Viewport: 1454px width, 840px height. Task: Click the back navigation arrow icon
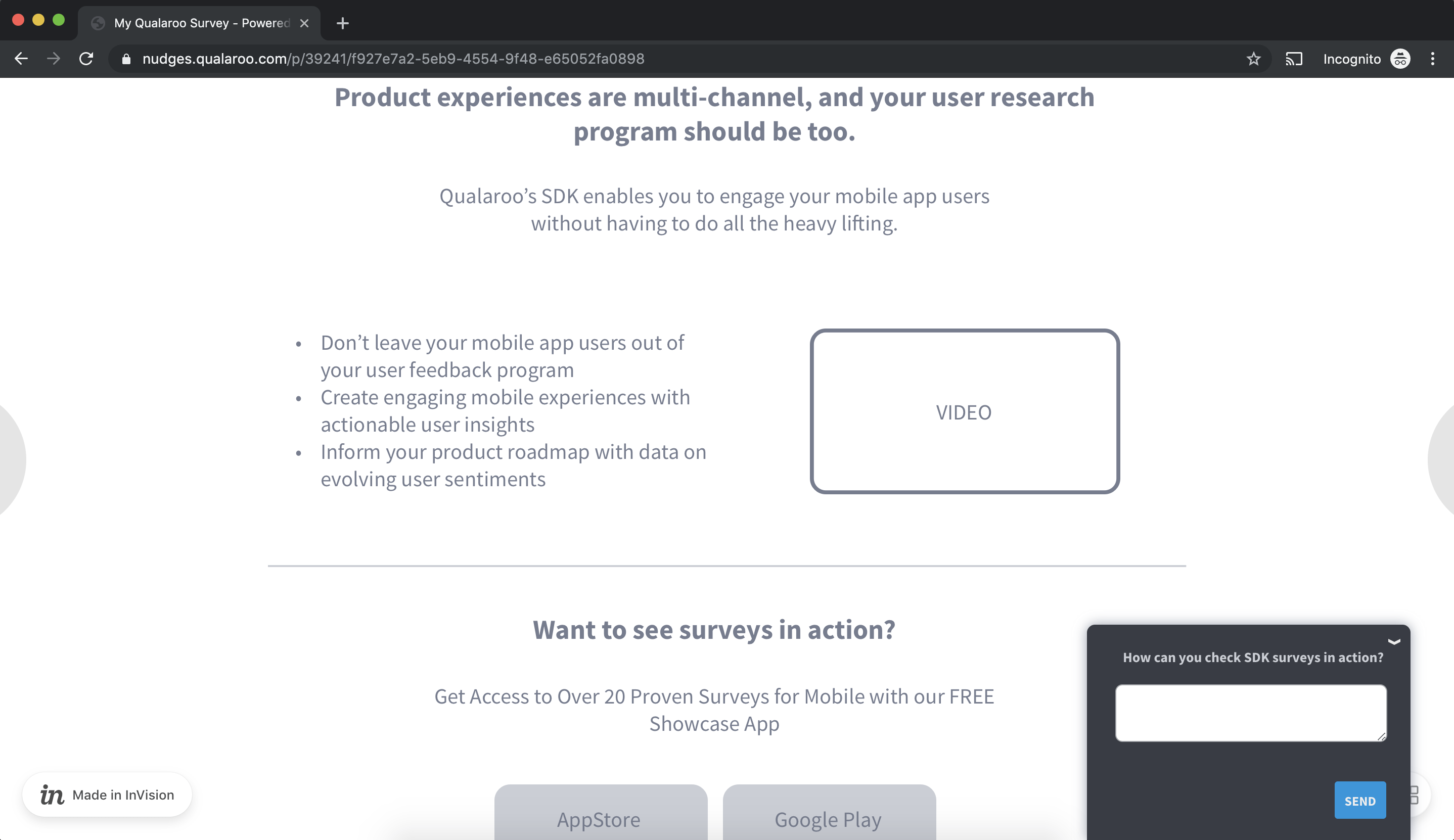coord(21,58)
